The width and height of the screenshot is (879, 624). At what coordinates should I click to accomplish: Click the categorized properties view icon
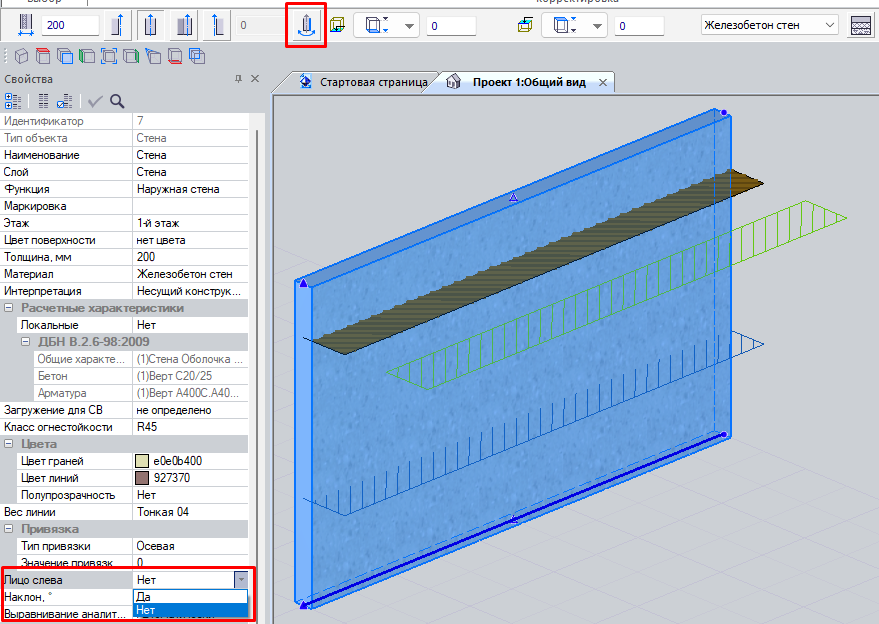coord(13,100)
